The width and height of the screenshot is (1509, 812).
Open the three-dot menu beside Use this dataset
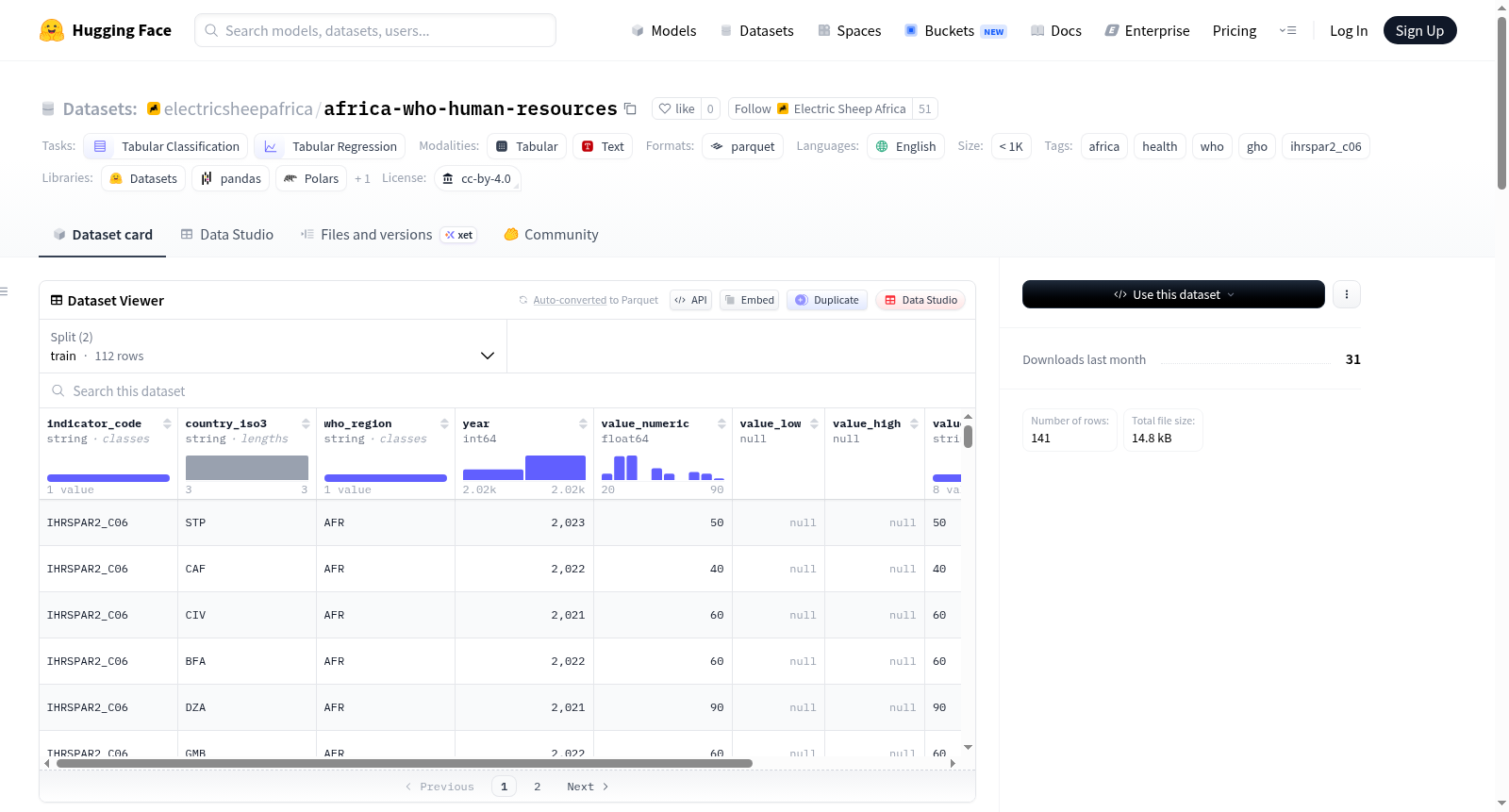[x=1346, y=294]
